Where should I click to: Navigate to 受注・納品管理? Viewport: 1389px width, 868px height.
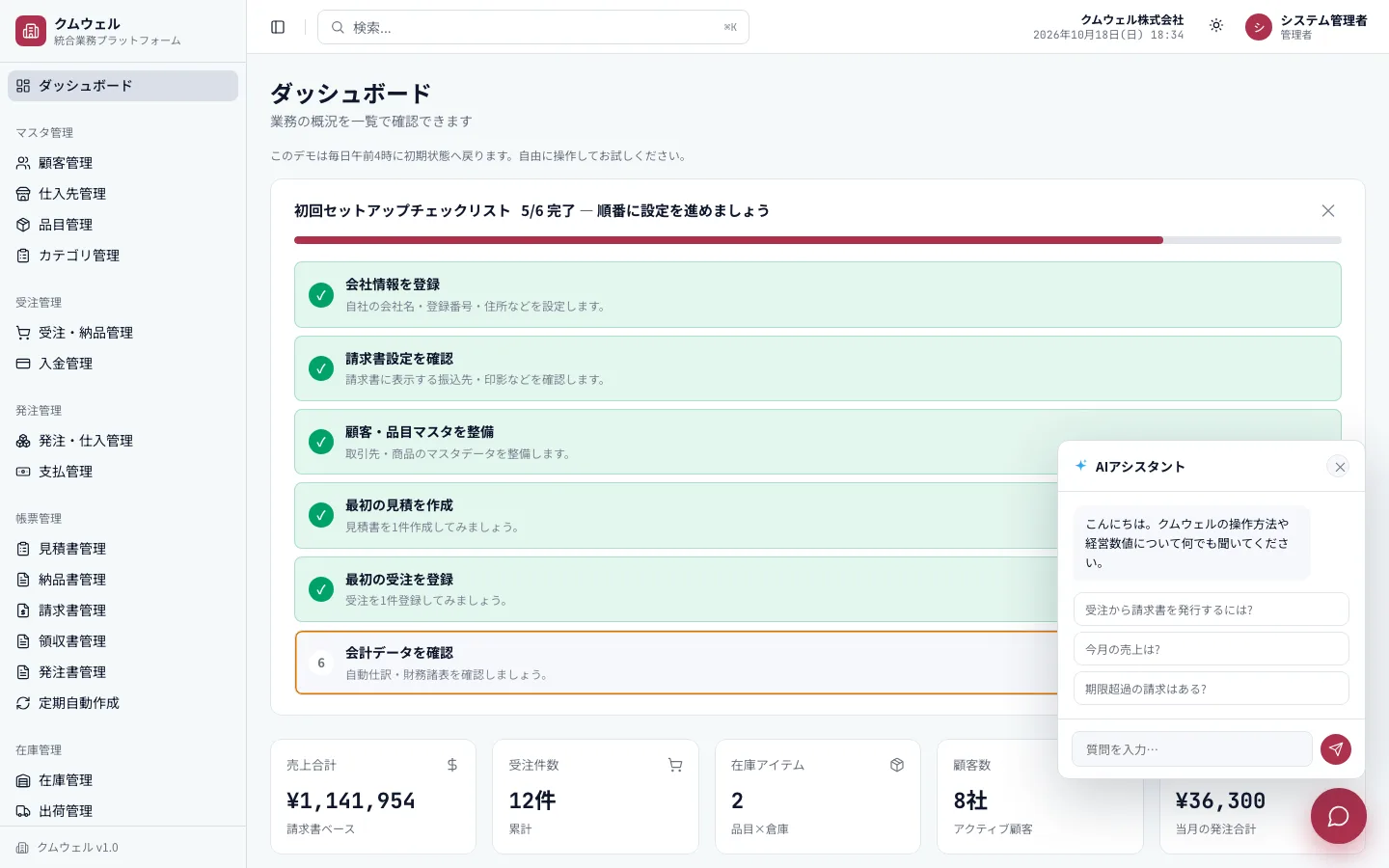coord(123,333)
